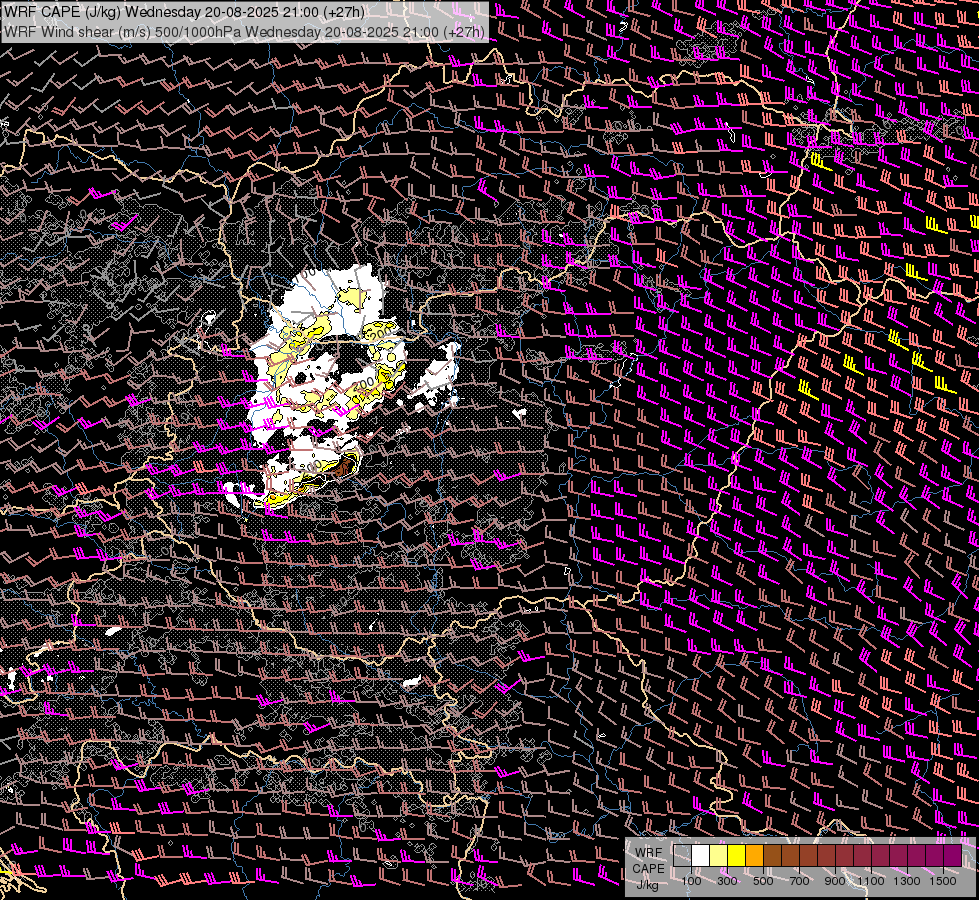Click the transparent below-100 legend swatch
This screenshot has width=979, height=900.
682,856
